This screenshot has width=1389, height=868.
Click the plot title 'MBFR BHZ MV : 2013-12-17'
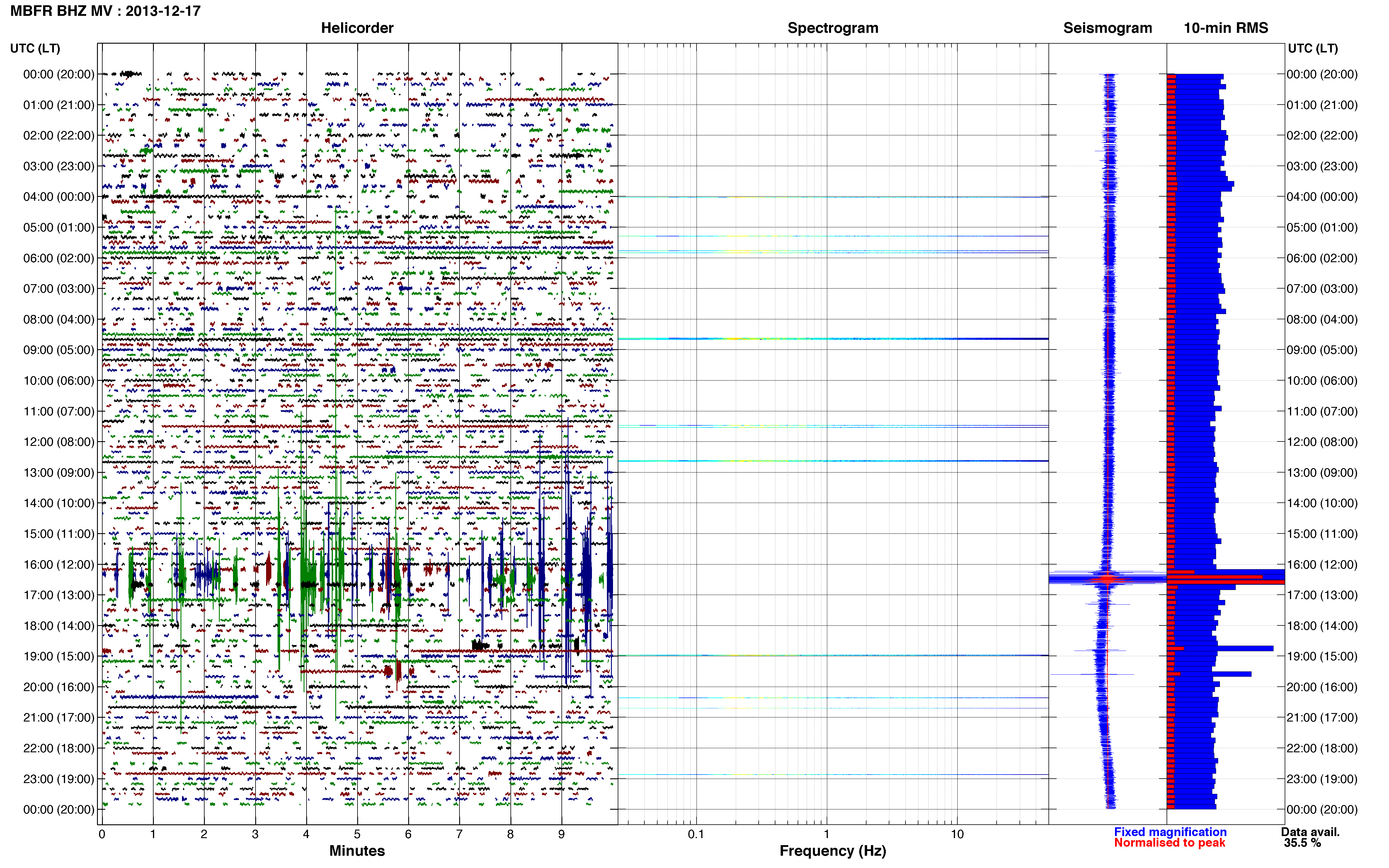(106, 11)
